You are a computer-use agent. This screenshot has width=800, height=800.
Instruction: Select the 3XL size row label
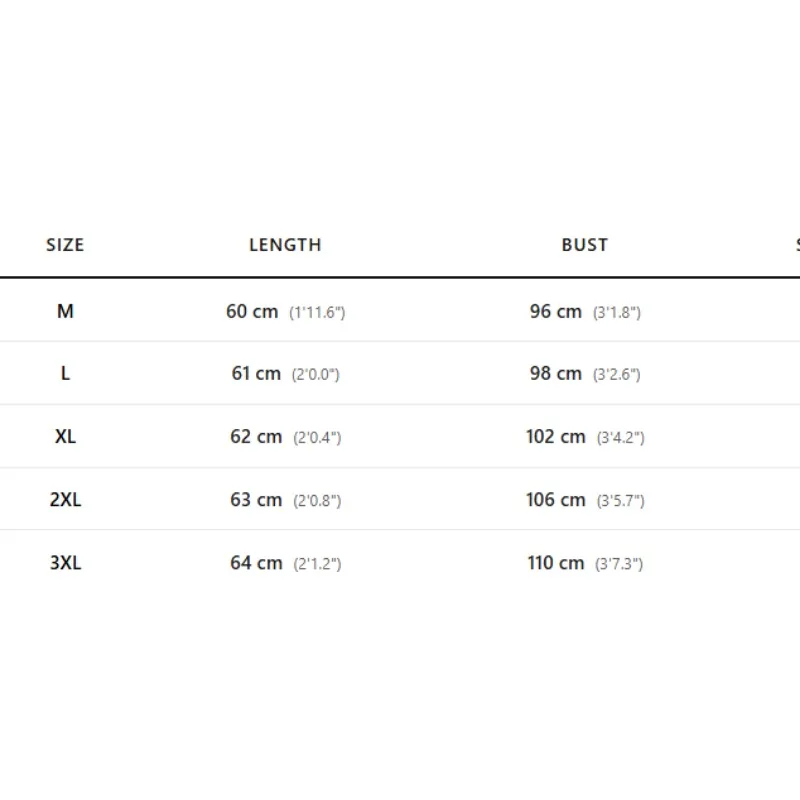pos(65,563)
